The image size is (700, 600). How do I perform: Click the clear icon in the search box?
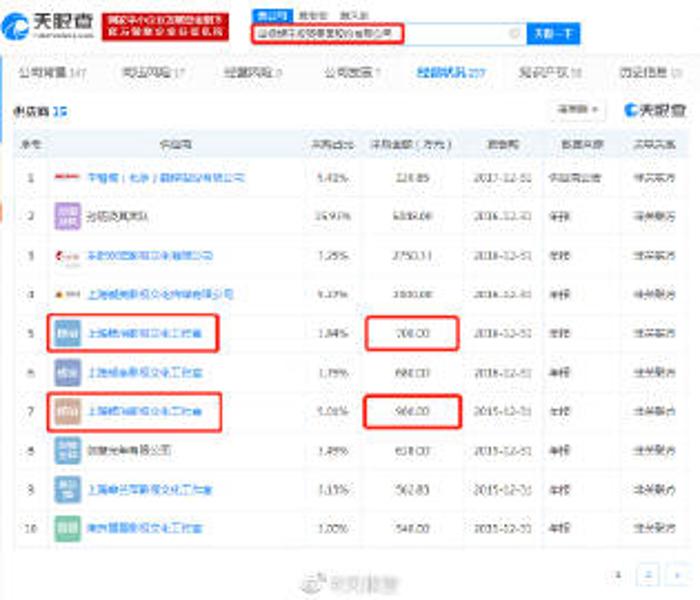click(515, 33)
